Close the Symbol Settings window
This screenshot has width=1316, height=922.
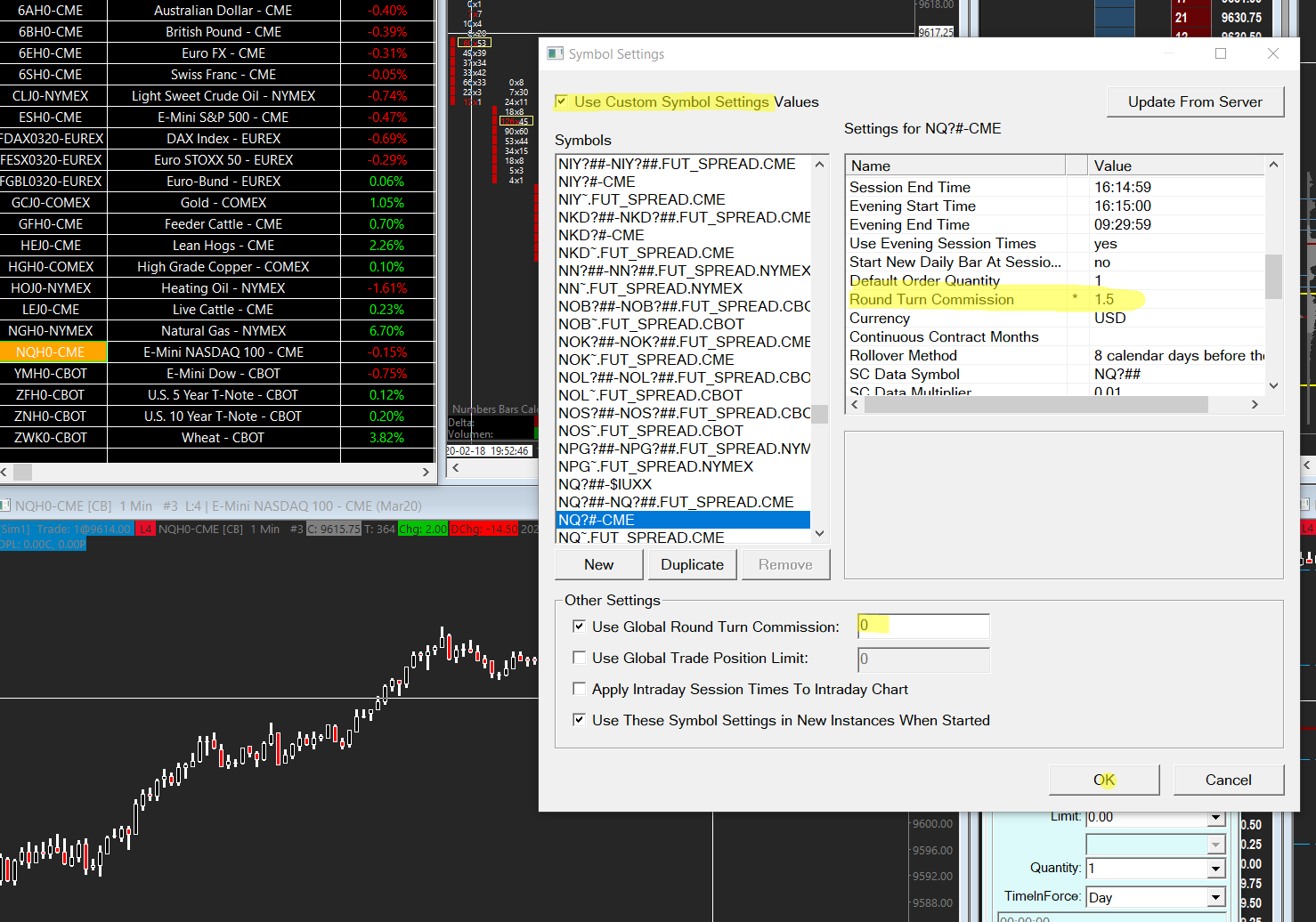coord(1273,53)
